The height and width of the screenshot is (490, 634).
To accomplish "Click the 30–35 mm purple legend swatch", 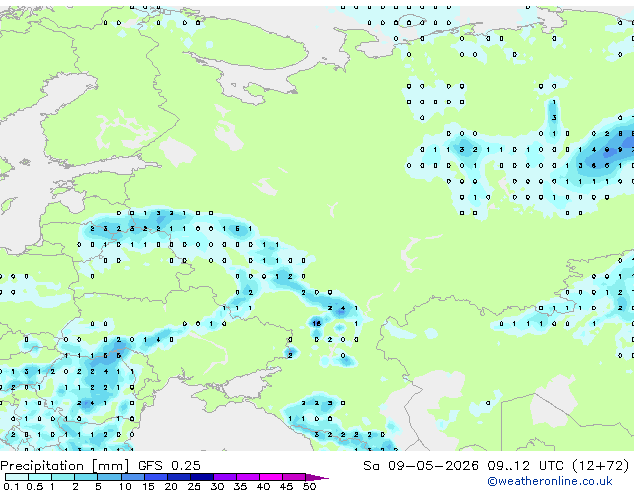I will (x=225, y=477).
